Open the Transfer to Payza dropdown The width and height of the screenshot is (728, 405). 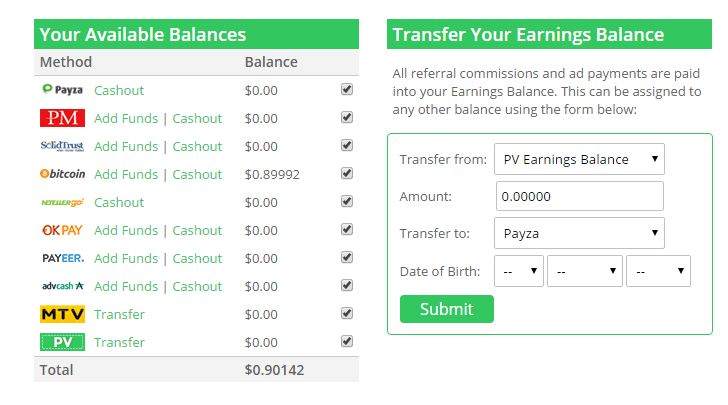coord(579,233)
